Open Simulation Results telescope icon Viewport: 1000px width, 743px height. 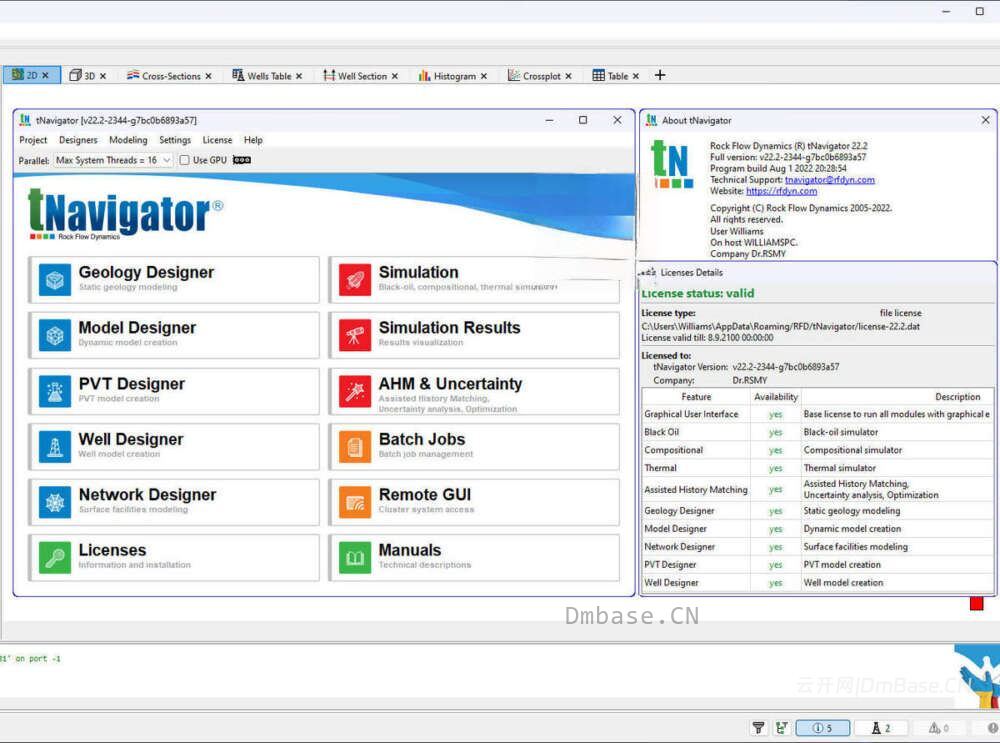point(355,335)
